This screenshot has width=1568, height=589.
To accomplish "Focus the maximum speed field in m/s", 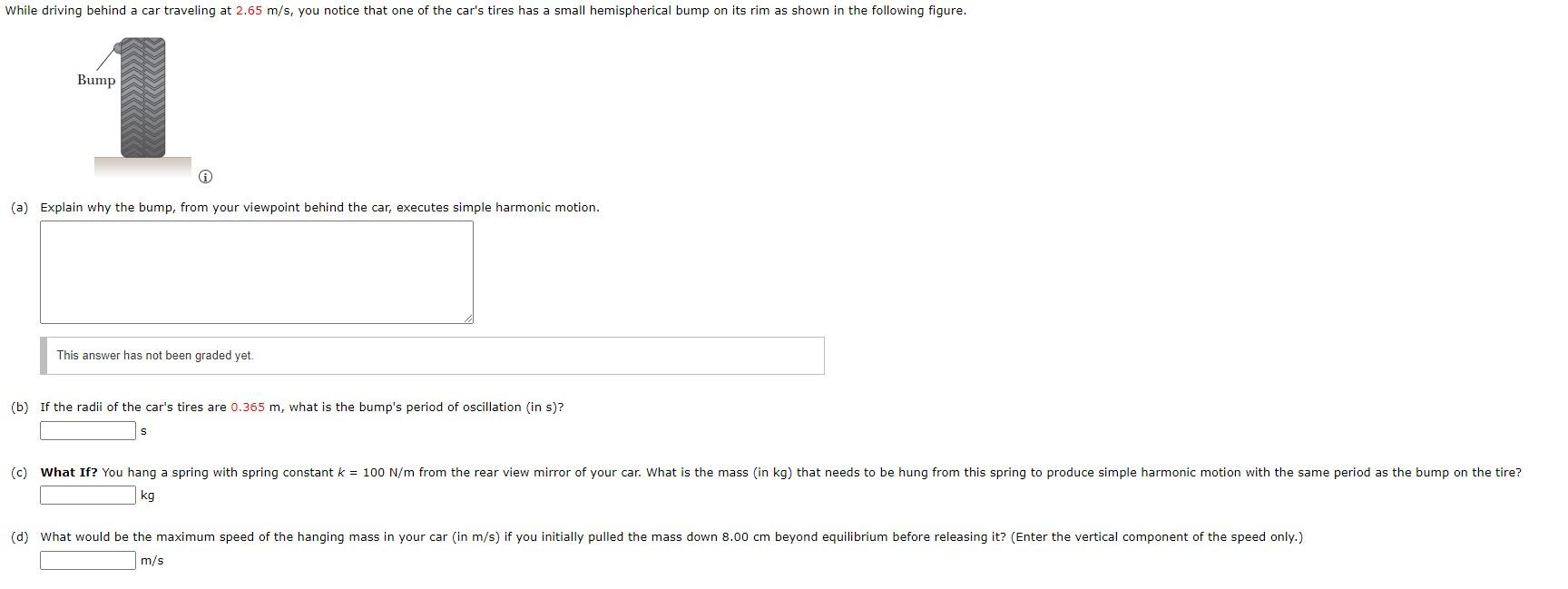I will pos(87,561).
